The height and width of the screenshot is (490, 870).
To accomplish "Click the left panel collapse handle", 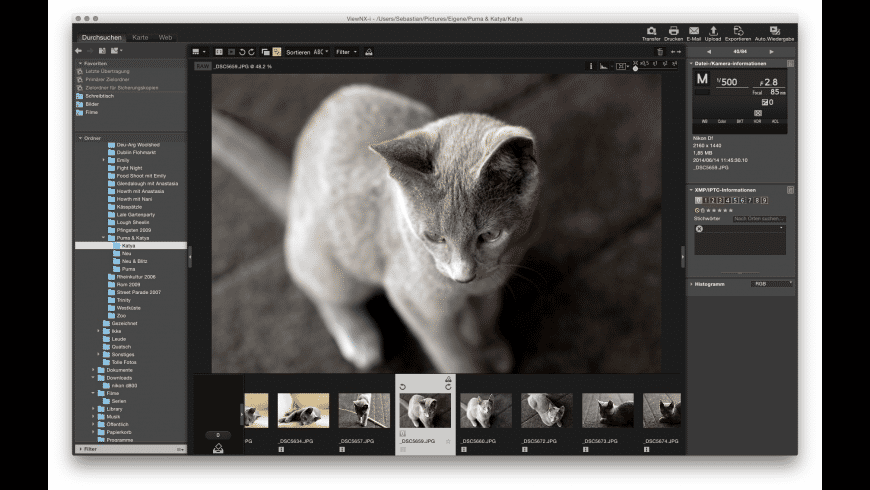I will point(190,257).
